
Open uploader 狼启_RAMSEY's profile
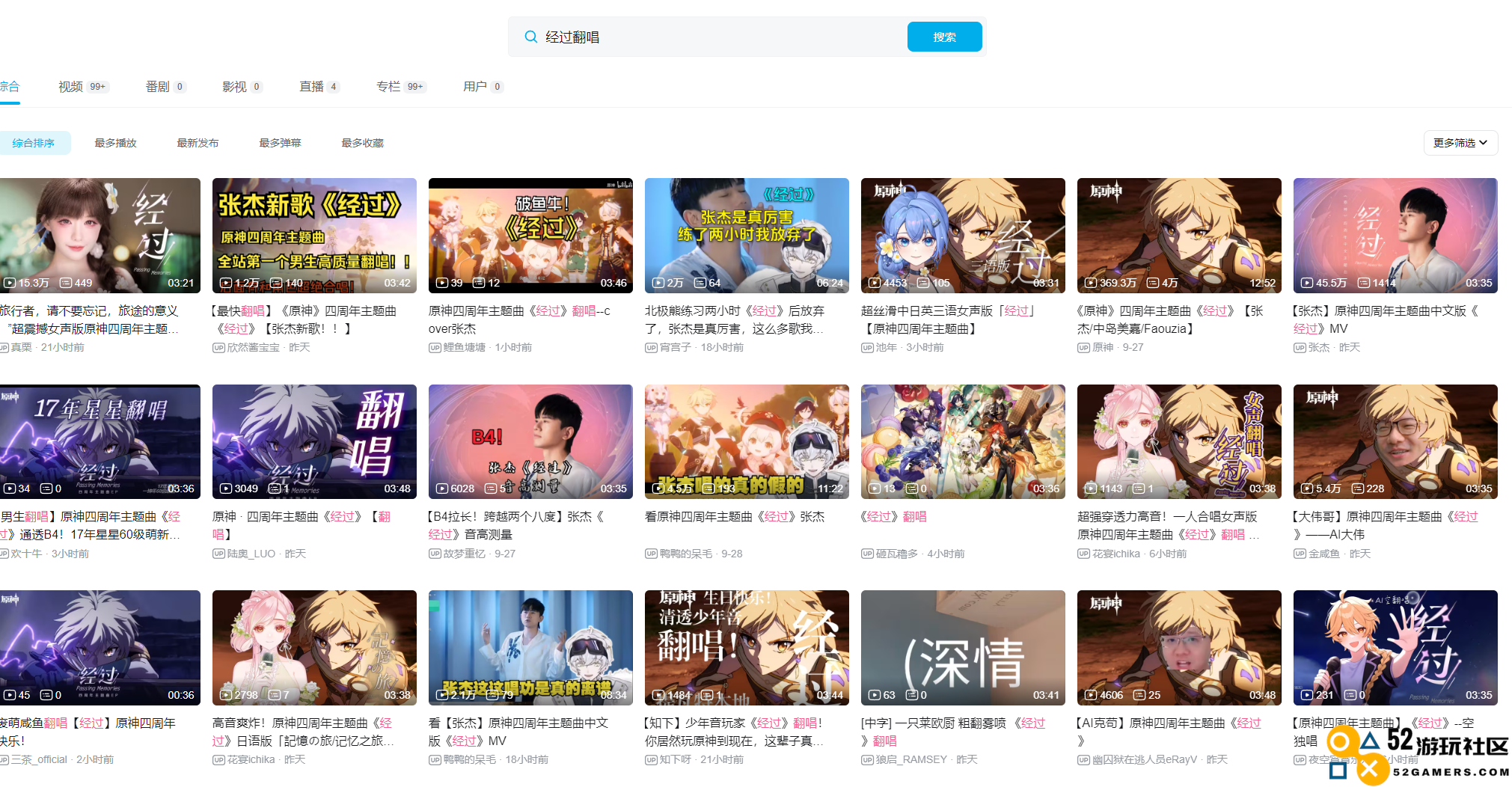click(x=911, y=760)
